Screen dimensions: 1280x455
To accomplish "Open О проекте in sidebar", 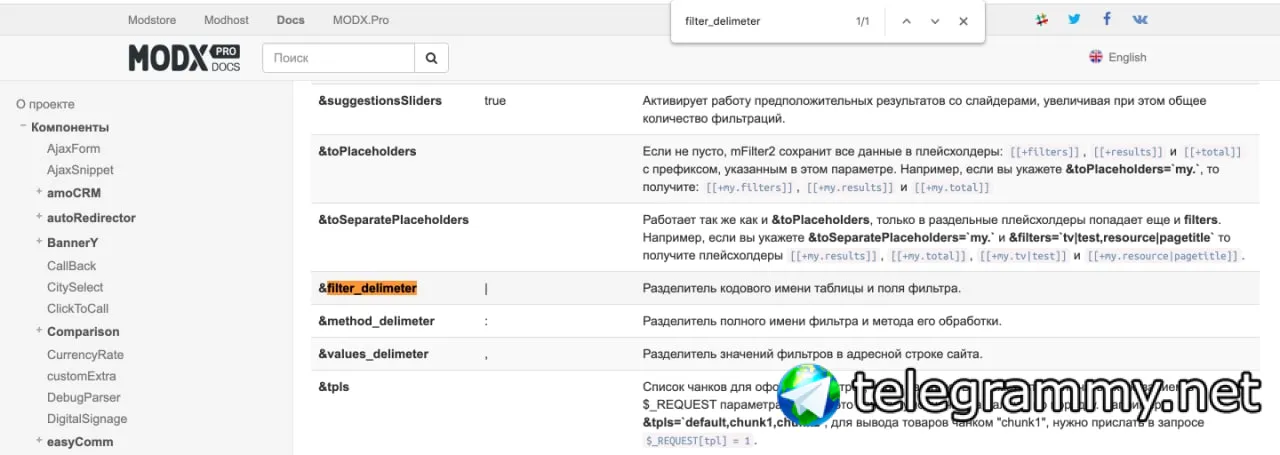I will (45, 104).
